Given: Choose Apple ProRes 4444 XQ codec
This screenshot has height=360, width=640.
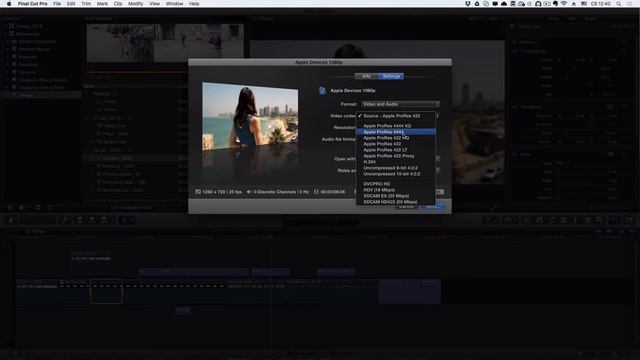Looking at the screenshot, I should tap(396, 126).
